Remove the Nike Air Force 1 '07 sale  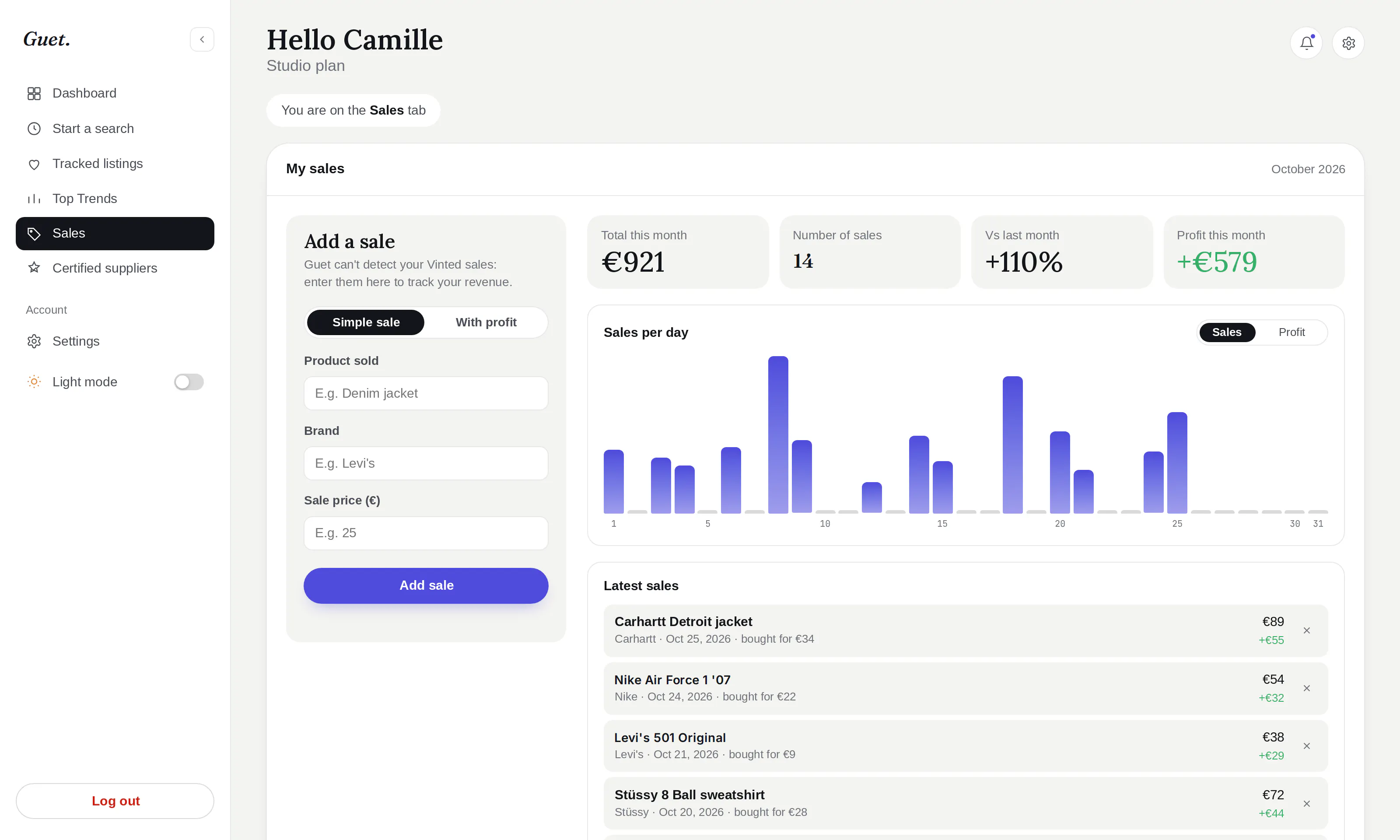(x=1307, y=688)
